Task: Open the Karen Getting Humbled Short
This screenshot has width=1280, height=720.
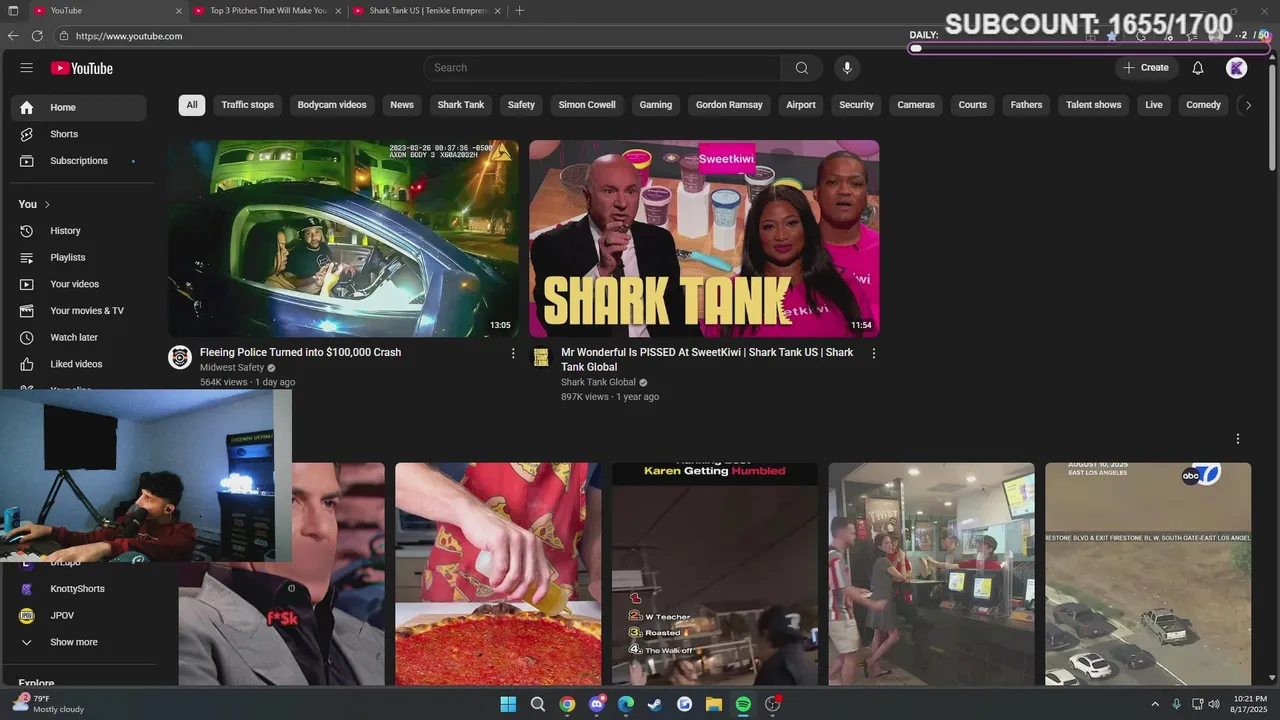Action: [715, 574]
